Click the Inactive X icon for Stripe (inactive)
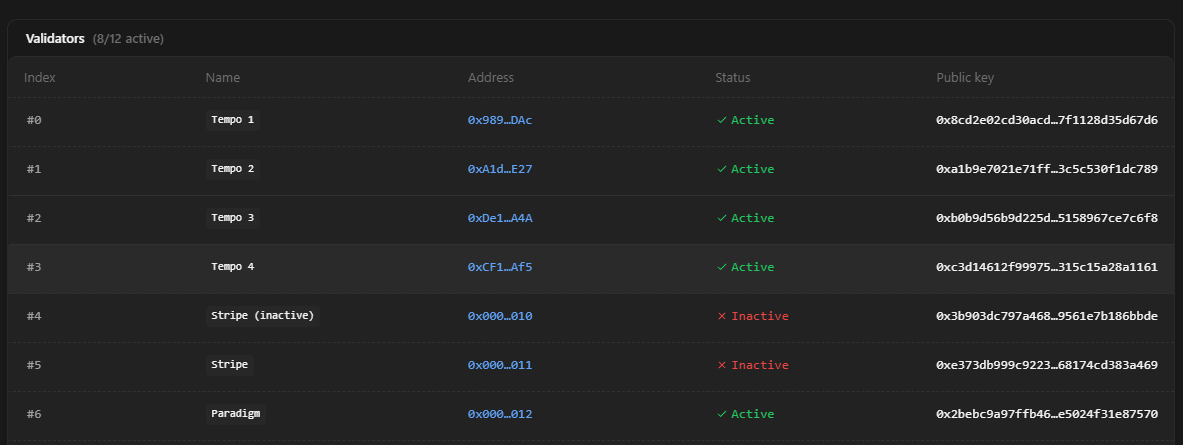This screenshot has width=1183, height=445. (721, 316)
